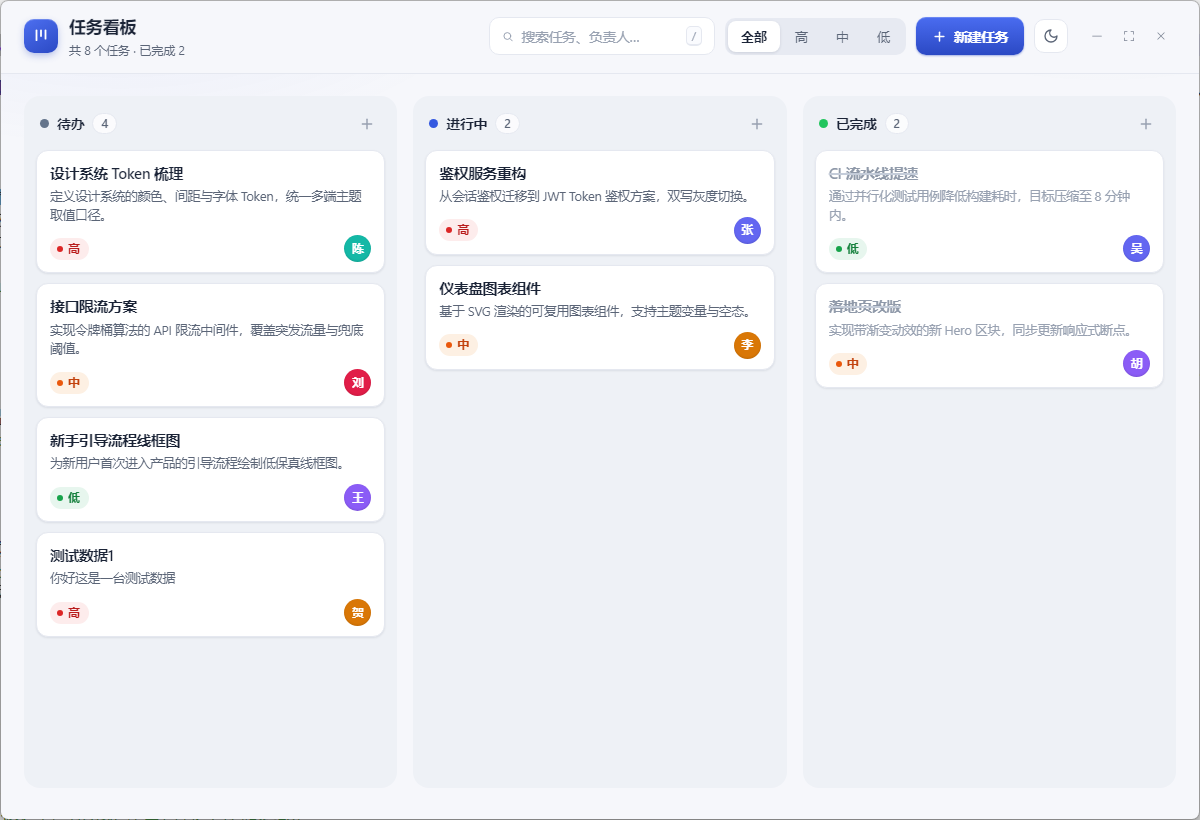
Task: Click the 刘 assignee avatar
Action: coord(357,382)
